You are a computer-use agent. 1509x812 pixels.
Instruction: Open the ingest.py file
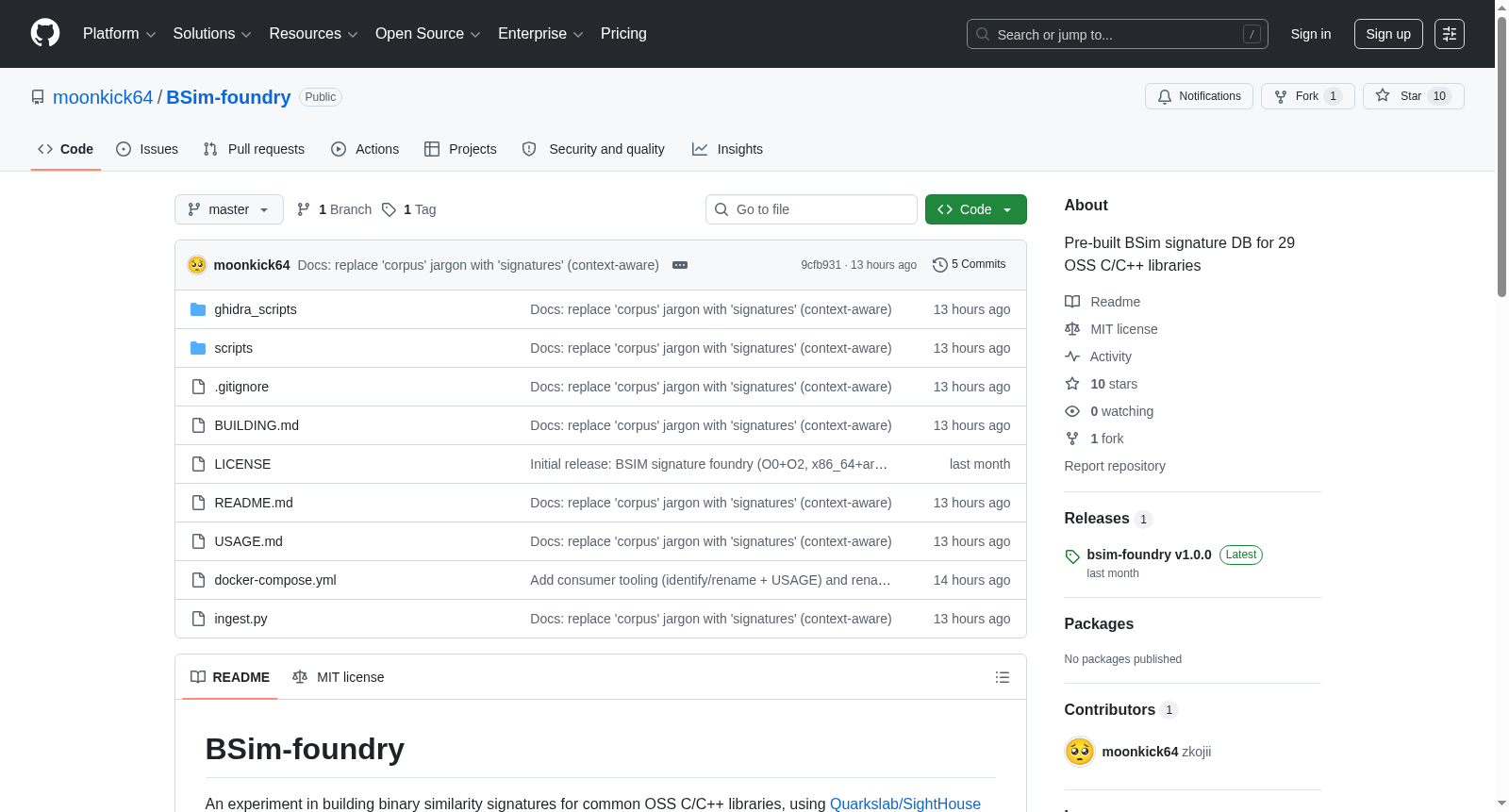coord(240,619)
